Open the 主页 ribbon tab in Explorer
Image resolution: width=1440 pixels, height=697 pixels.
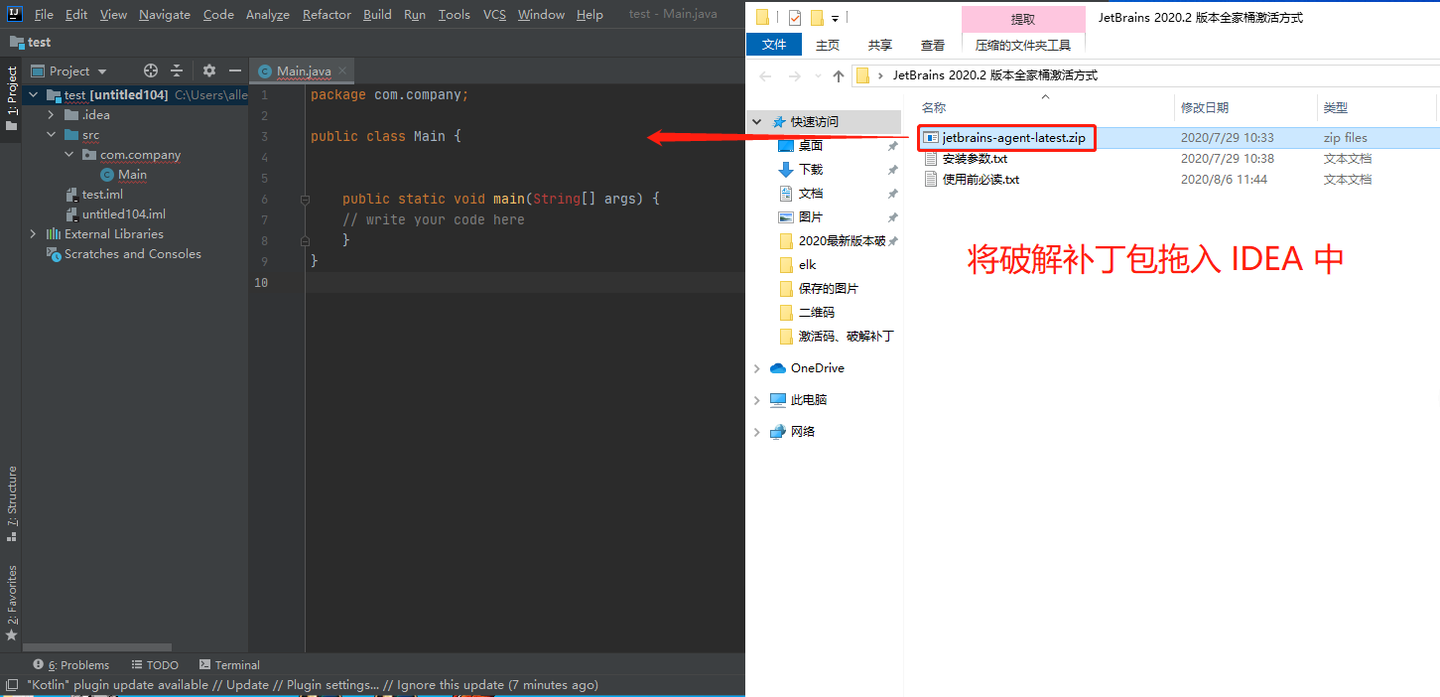tap(828, 45)
